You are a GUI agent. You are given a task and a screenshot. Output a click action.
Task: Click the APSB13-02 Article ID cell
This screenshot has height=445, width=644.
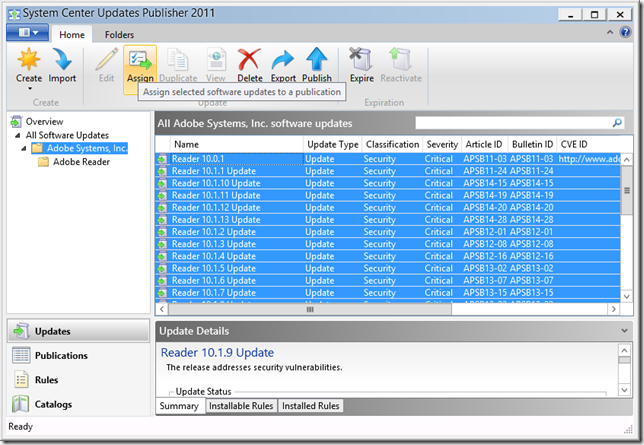point(485,268)
